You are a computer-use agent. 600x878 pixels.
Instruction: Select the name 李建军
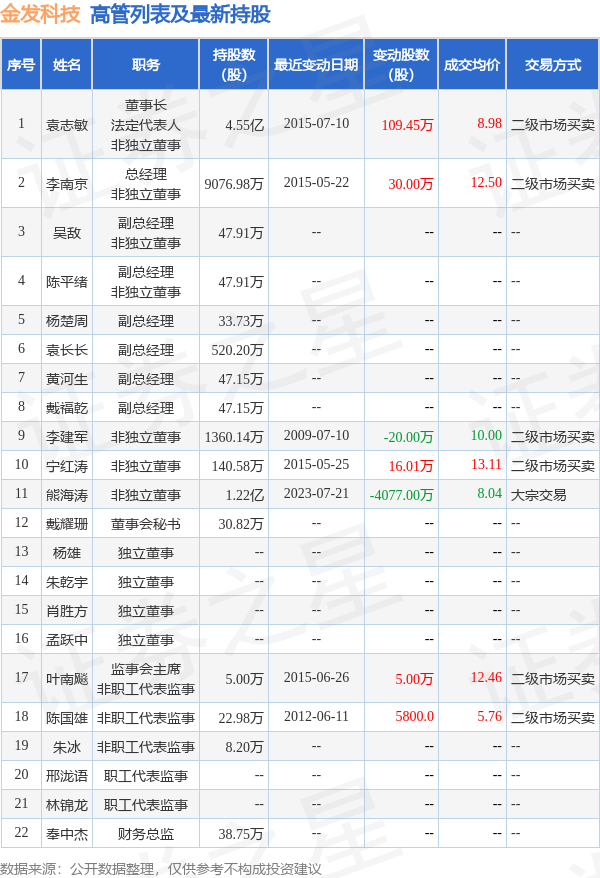[x=67, y=437]
